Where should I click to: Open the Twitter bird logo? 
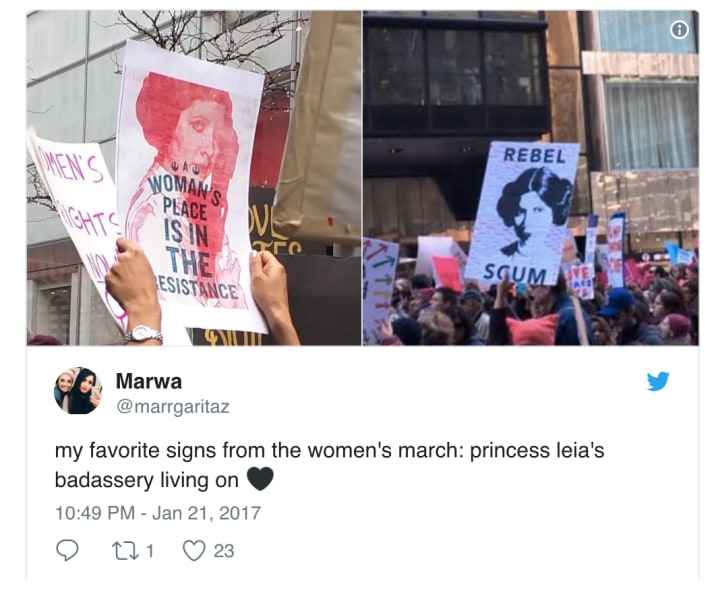658,381
